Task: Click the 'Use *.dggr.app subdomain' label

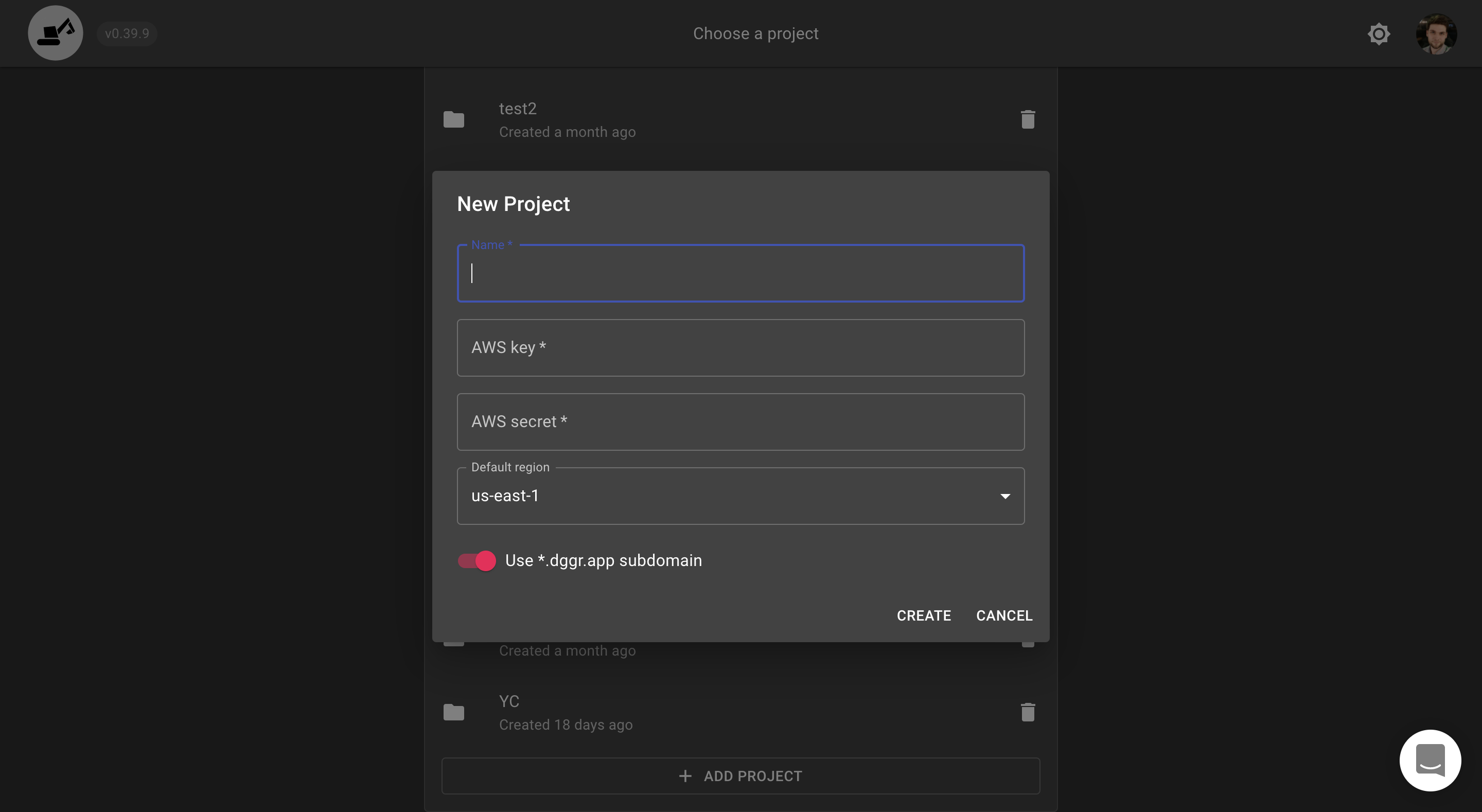Action: (x=603, y=560)
